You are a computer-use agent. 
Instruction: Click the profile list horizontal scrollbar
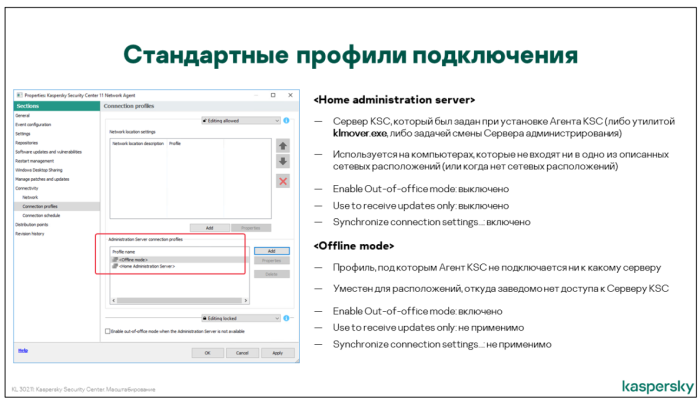tap(179, 301)
